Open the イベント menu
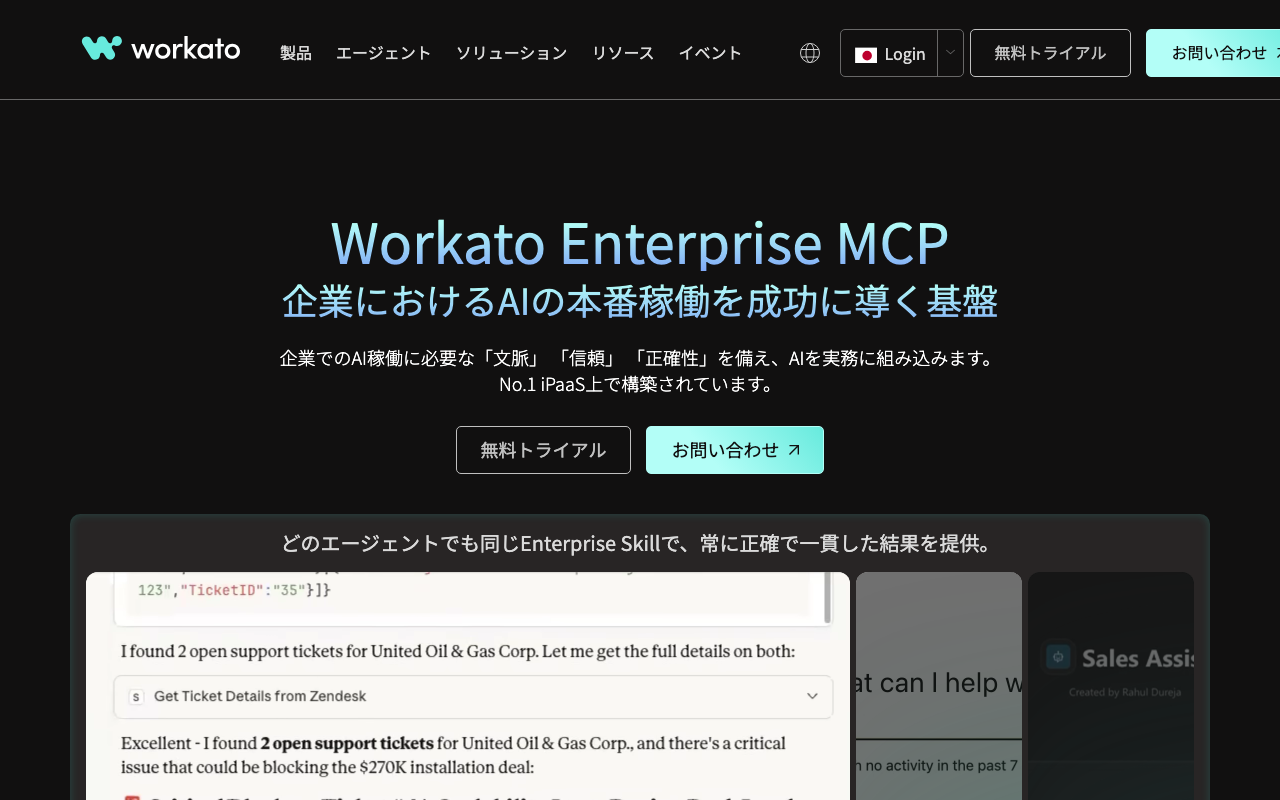The width and height of the screenshot is (1280, 800). coord(710,53)
